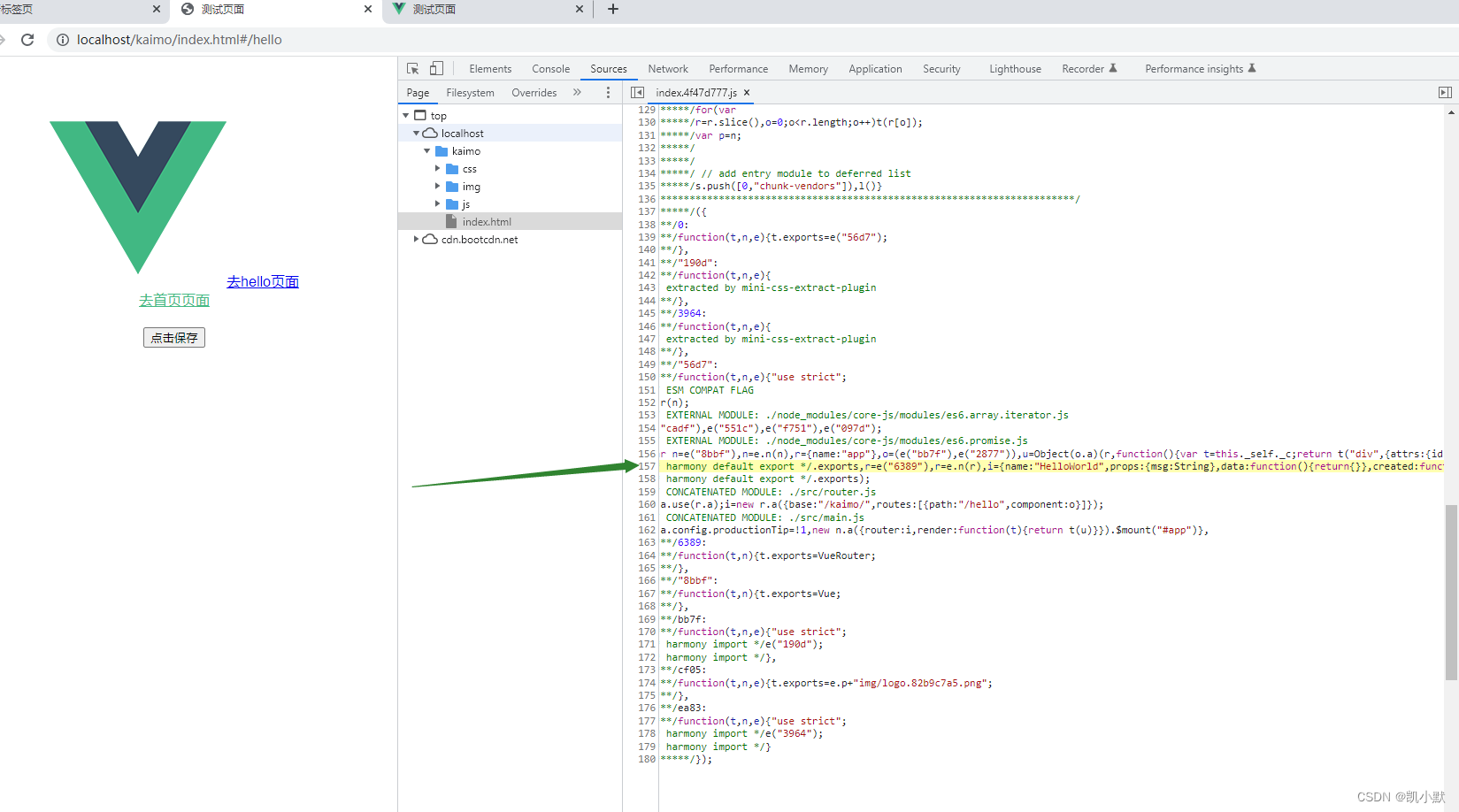
Task: Open the Recorder panel tab
Action: point(1089,69)
